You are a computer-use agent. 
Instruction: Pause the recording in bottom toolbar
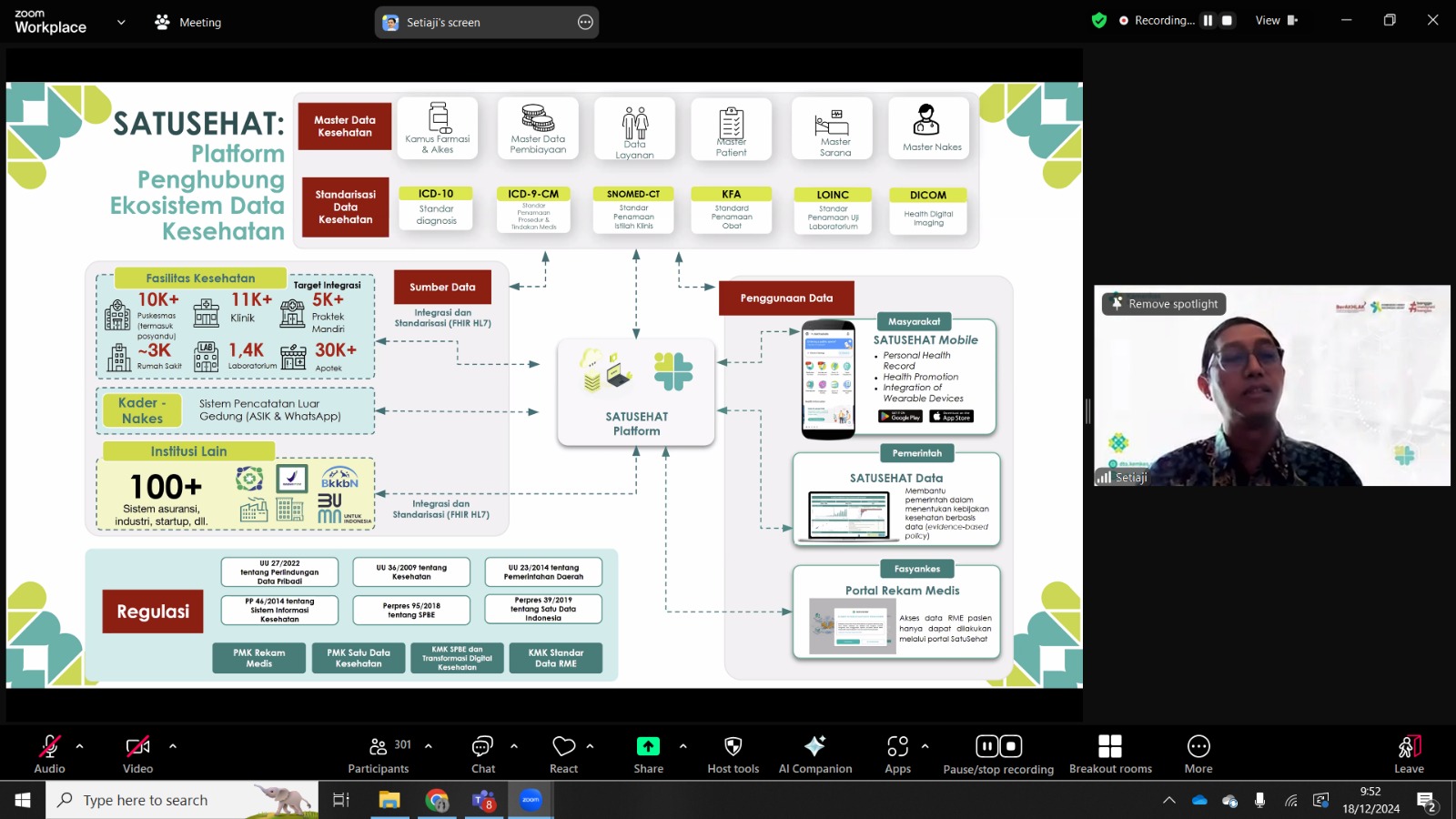point(986,747)
